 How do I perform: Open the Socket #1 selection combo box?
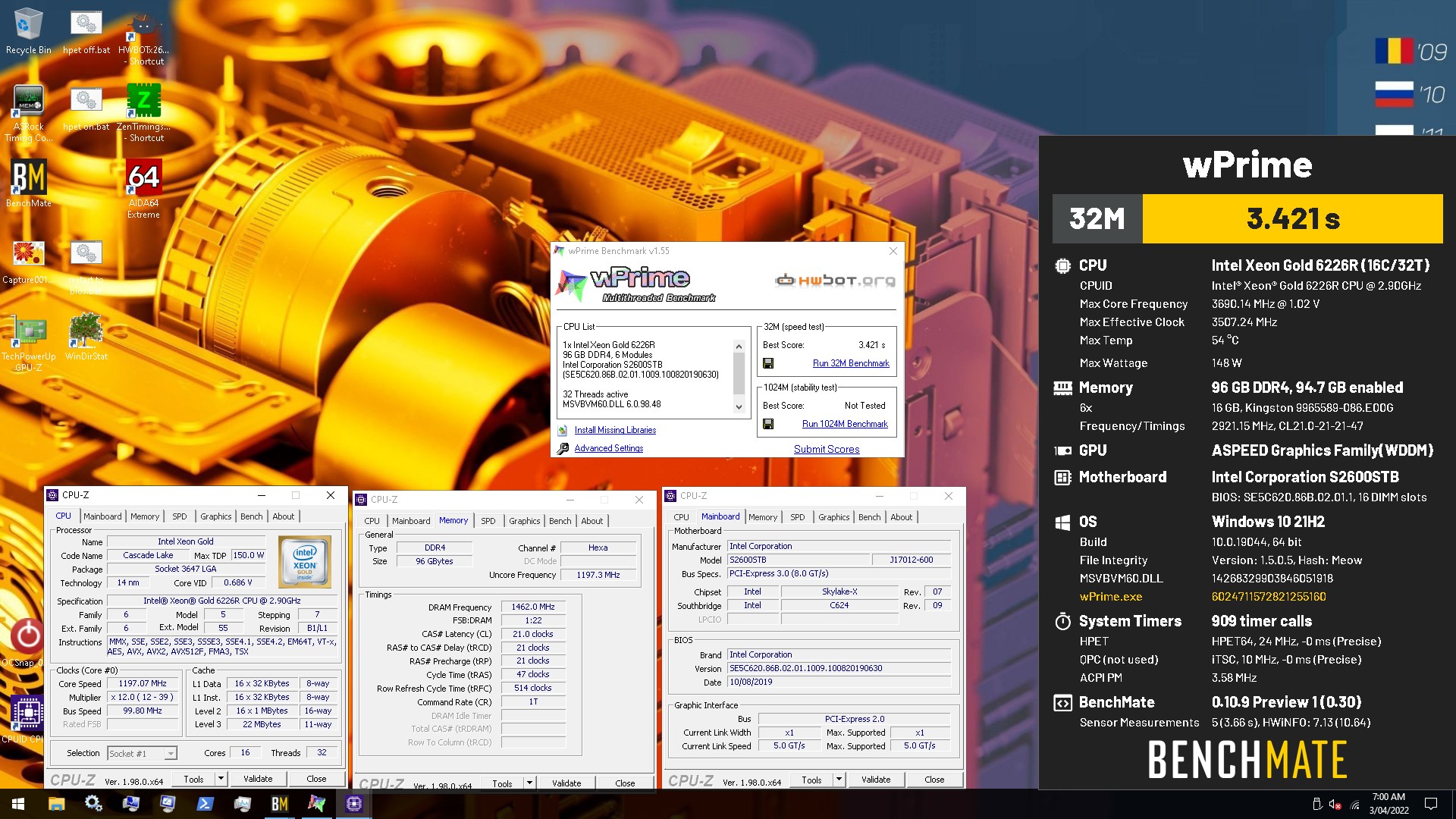[x=142, y=753]
